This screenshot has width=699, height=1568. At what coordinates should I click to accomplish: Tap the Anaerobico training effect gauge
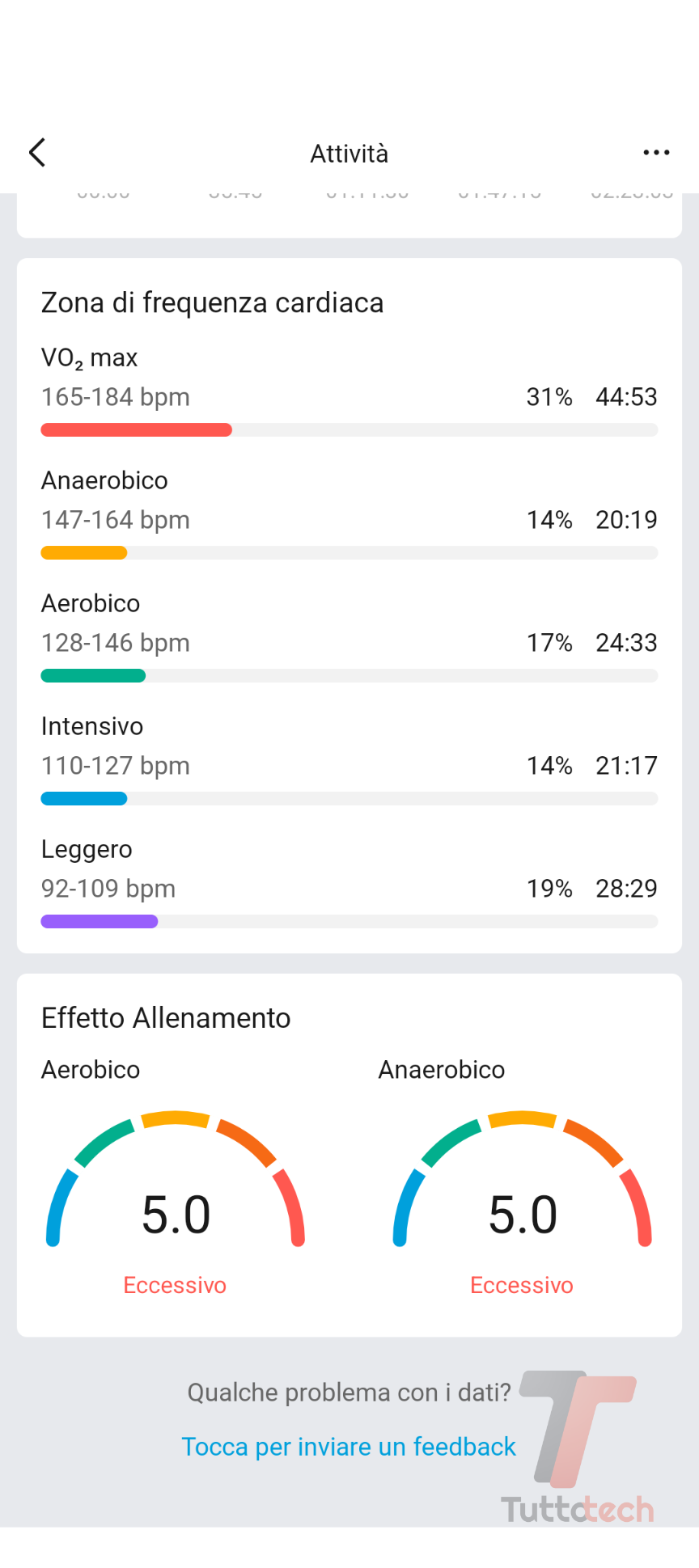click(523, 1189)
